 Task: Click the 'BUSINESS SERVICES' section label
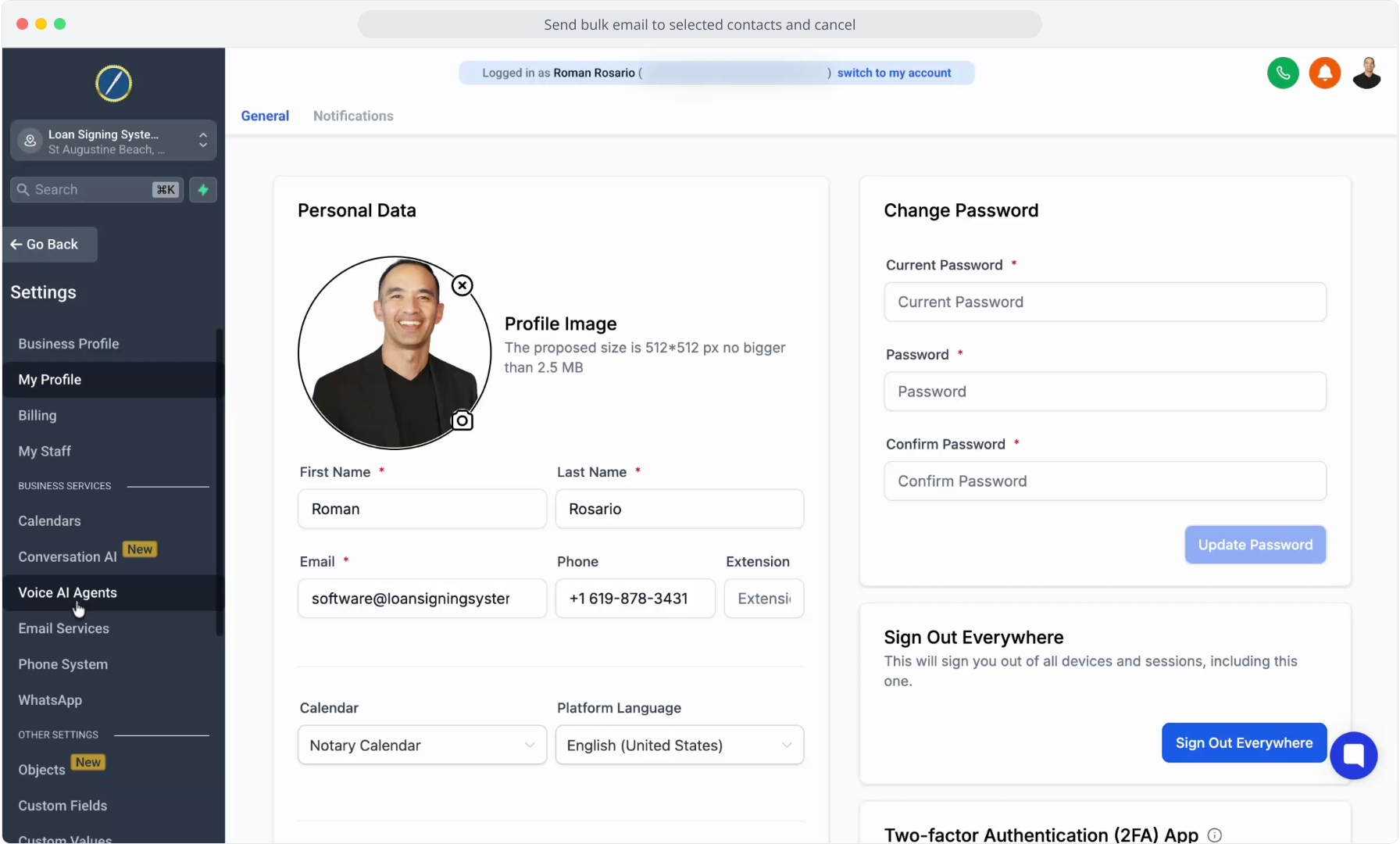65,486
